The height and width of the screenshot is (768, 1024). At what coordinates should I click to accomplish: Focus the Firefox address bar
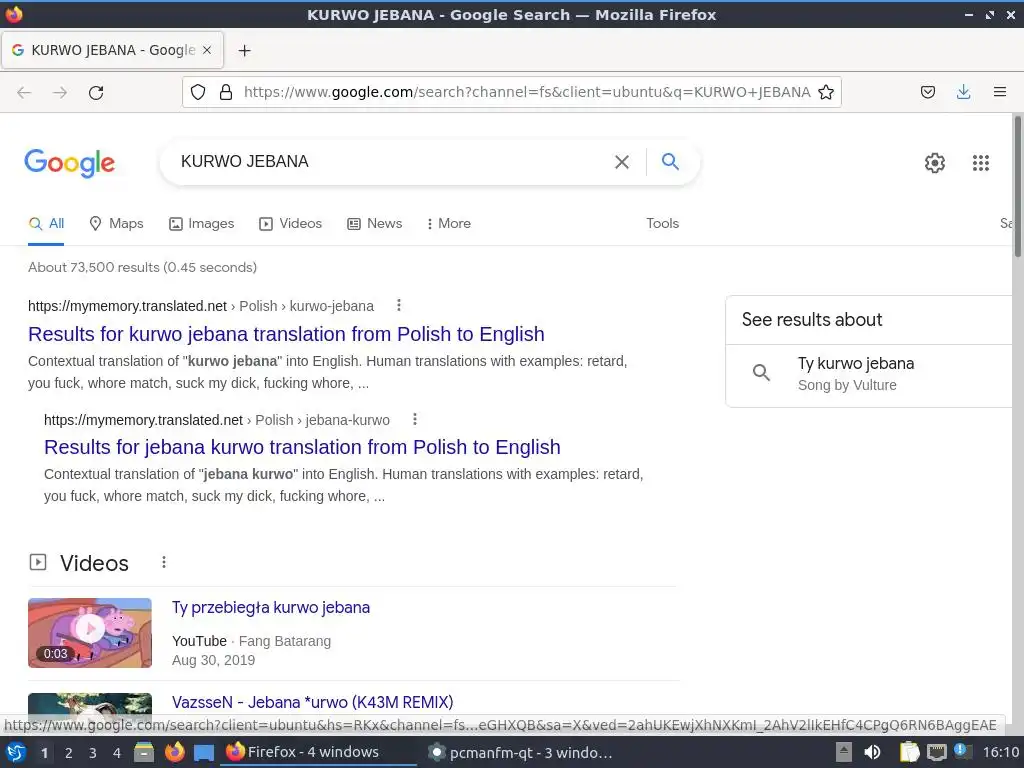coord(526,92)
